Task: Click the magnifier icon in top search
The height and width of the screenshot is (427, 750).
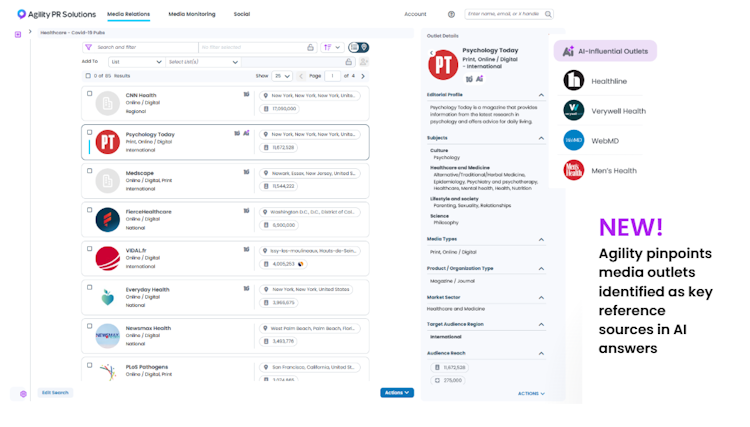Action: (x=548, y=14)
